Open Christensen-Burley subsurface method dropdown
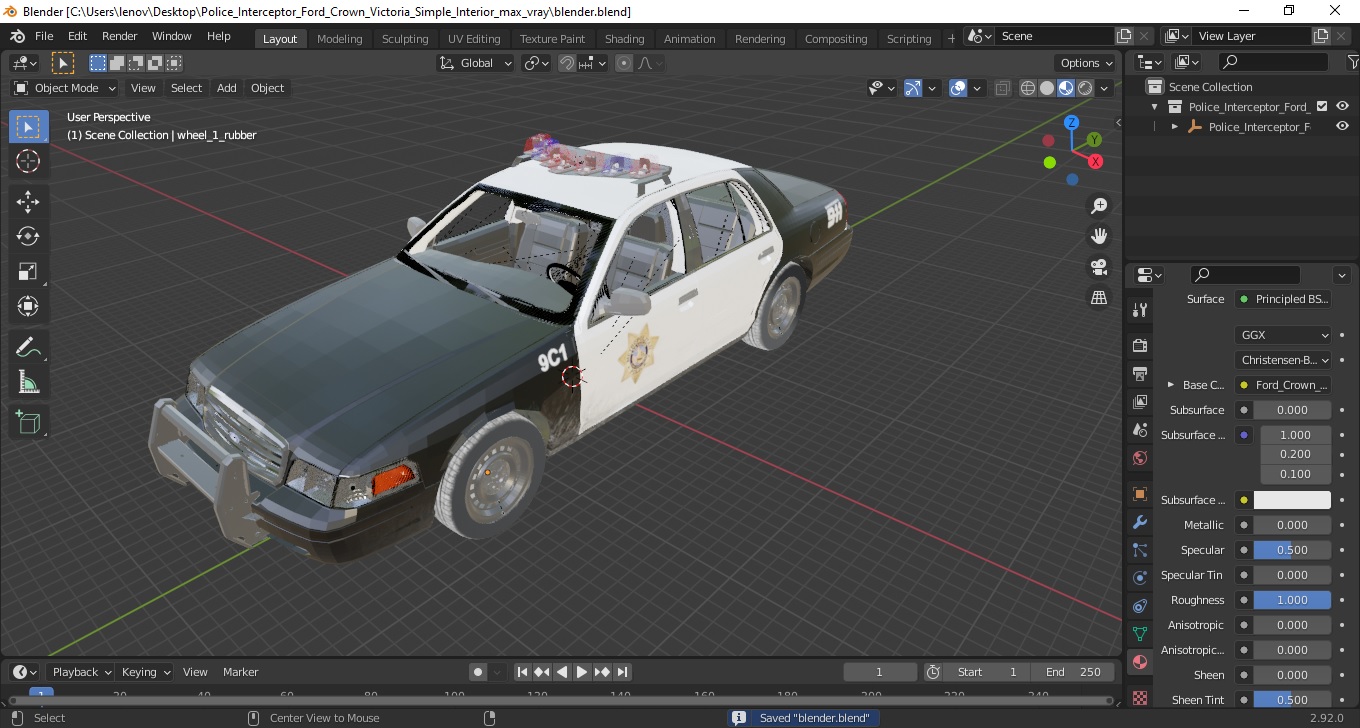Viewport: 1360px width, 728px height. [x=1284, y=360]
